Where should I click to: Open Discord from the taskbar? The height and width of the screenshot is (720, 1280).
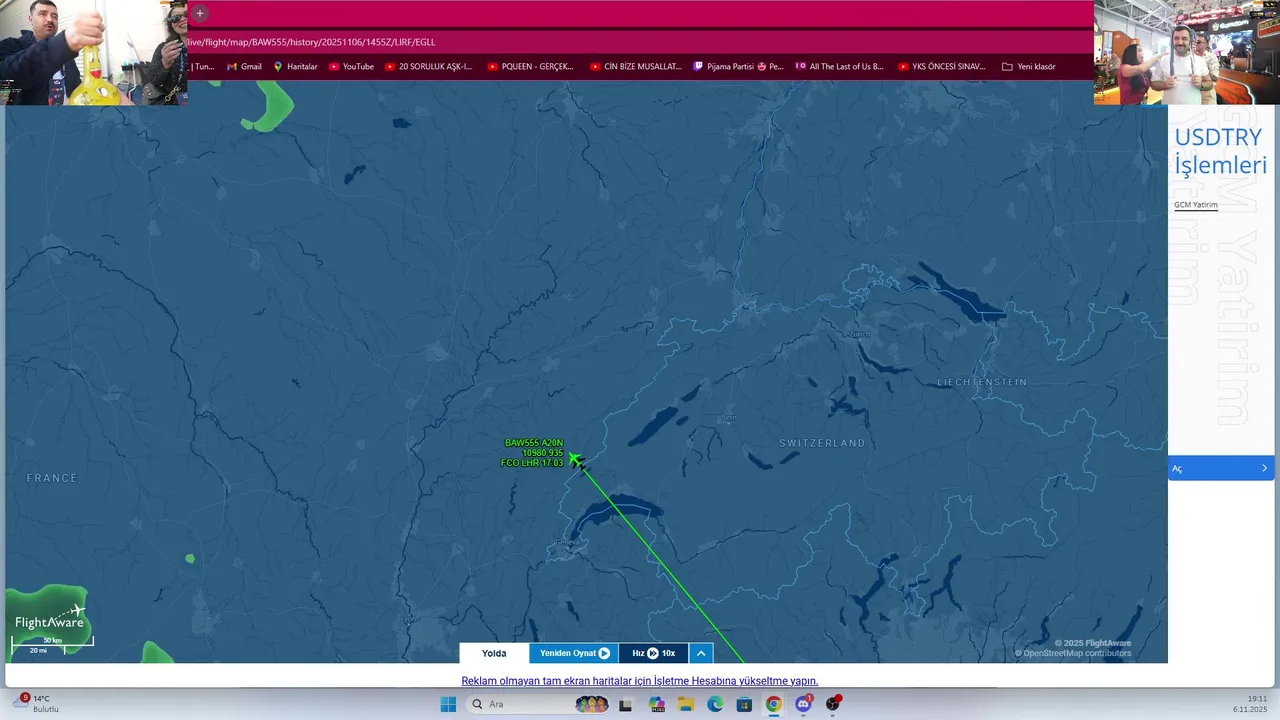(x=803, y=704)
